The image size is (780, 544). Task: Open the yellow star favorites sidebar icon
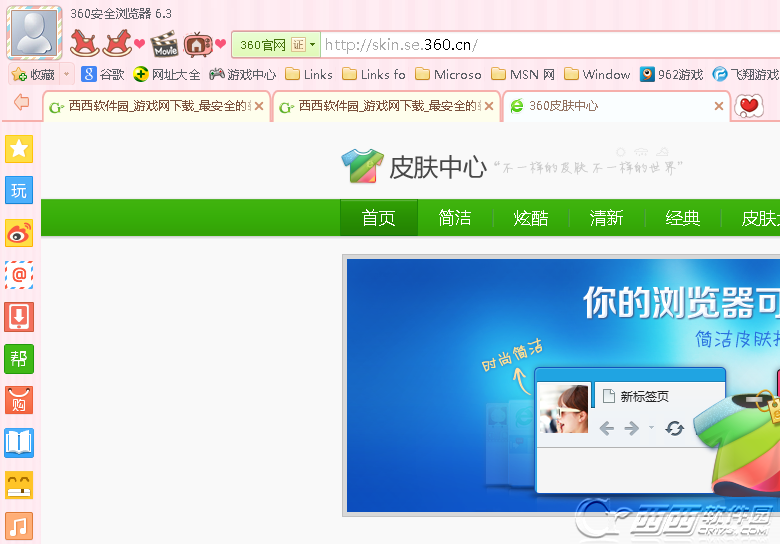19,149
